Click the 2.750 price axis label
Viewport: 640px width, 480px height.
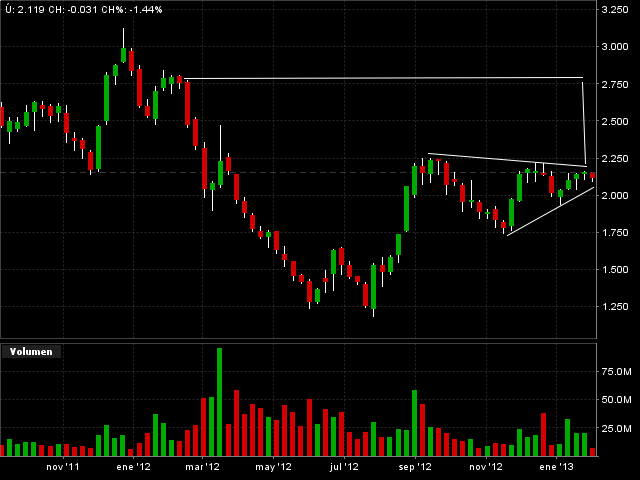point(615,84)
